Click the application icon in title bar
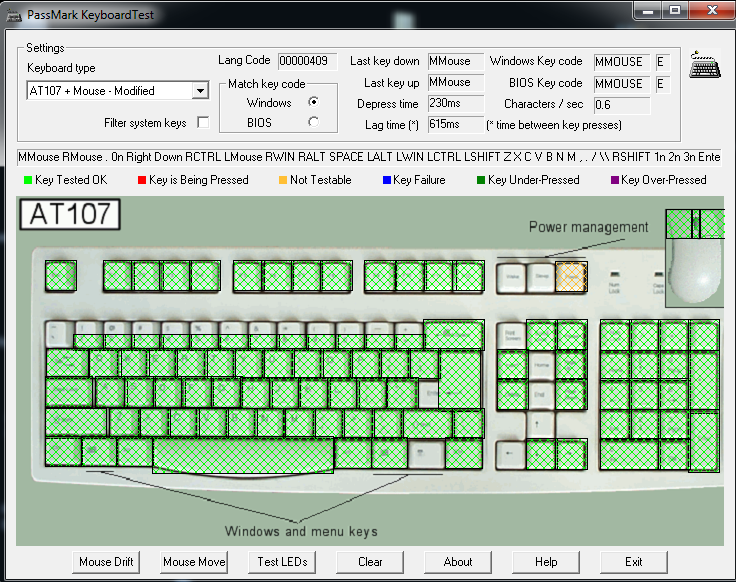 click(14, 15)
